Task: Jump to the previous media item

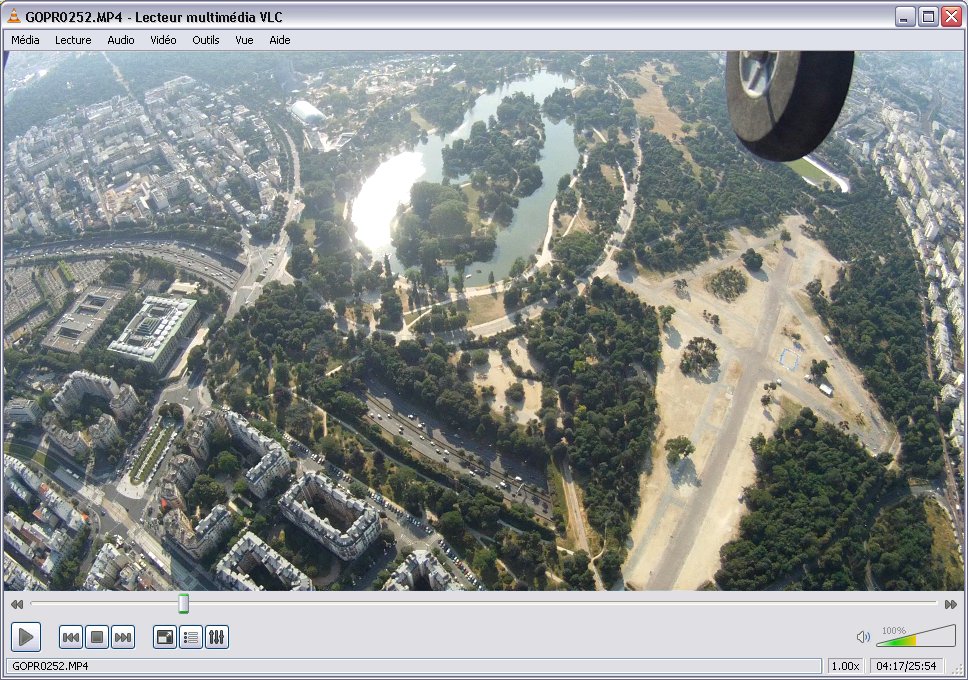Action: click(71, 637)
